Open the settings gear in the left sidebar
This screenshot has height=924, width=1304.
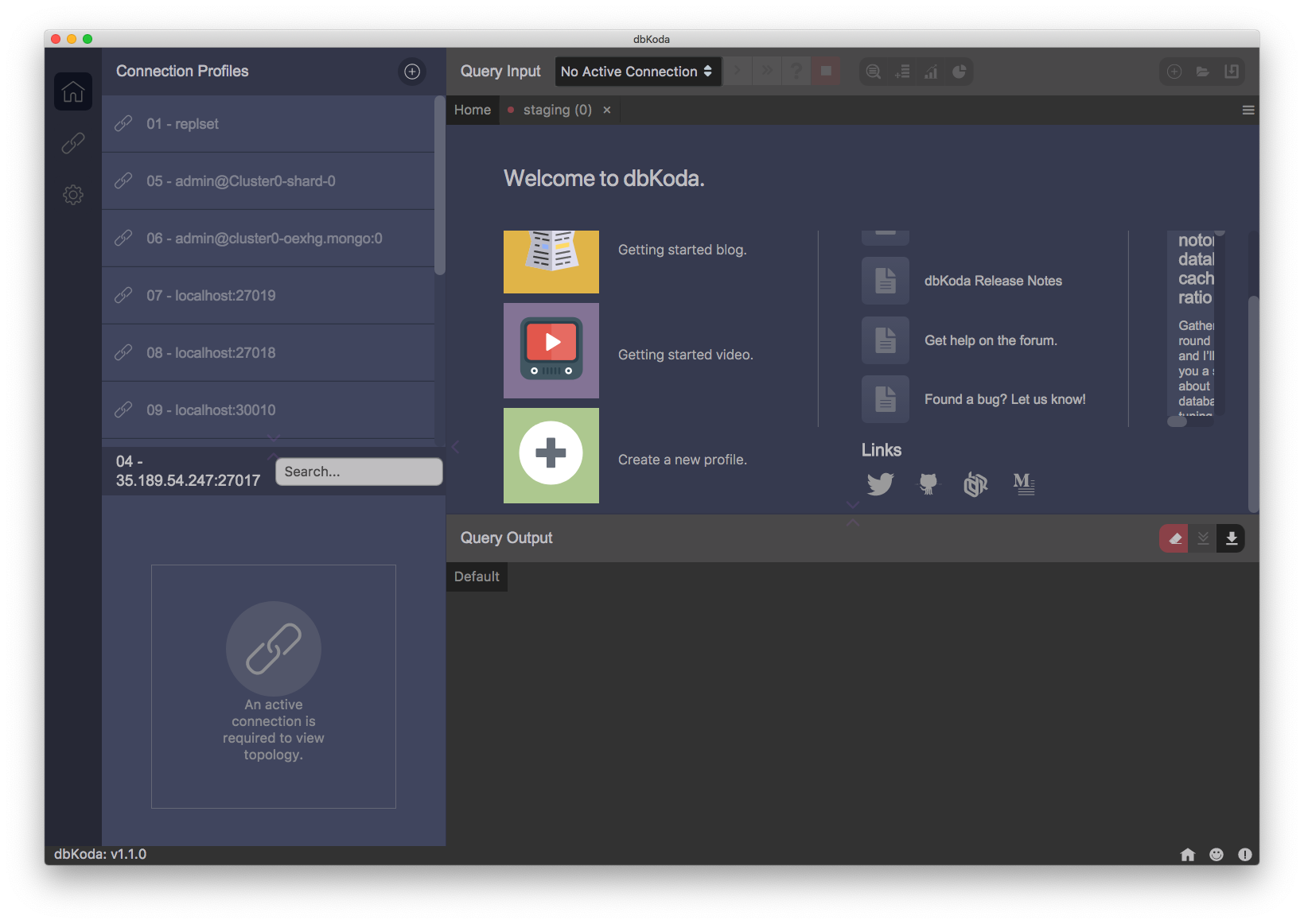[73, 195]
